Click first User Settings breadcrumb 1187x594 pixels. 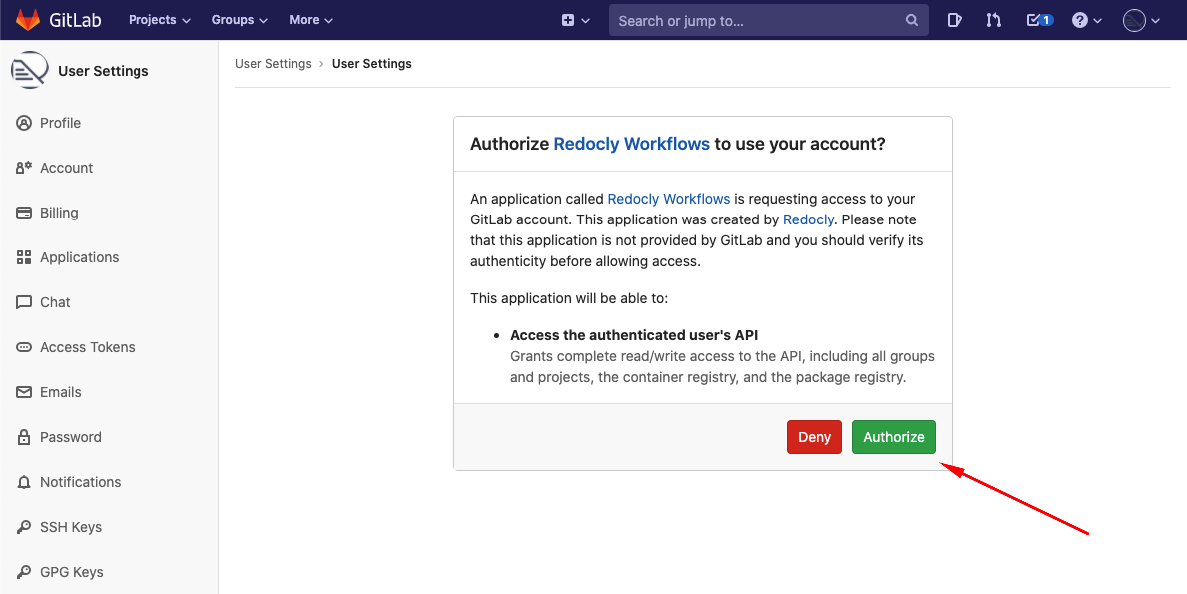click(x=273, y=64)
